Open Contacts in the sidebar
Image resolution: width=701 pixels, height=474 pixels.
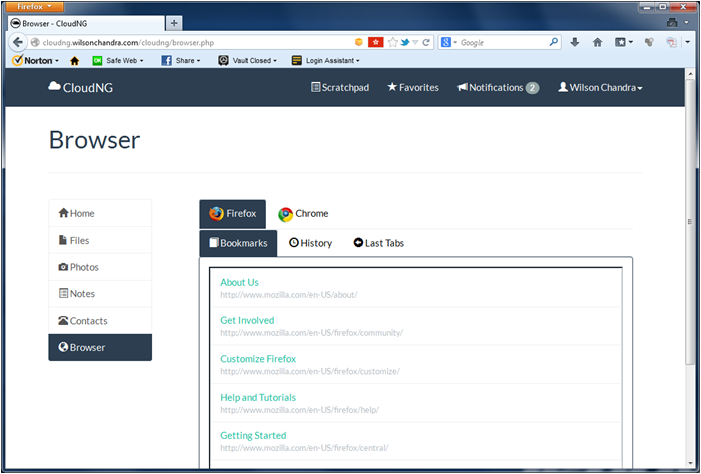100,321
